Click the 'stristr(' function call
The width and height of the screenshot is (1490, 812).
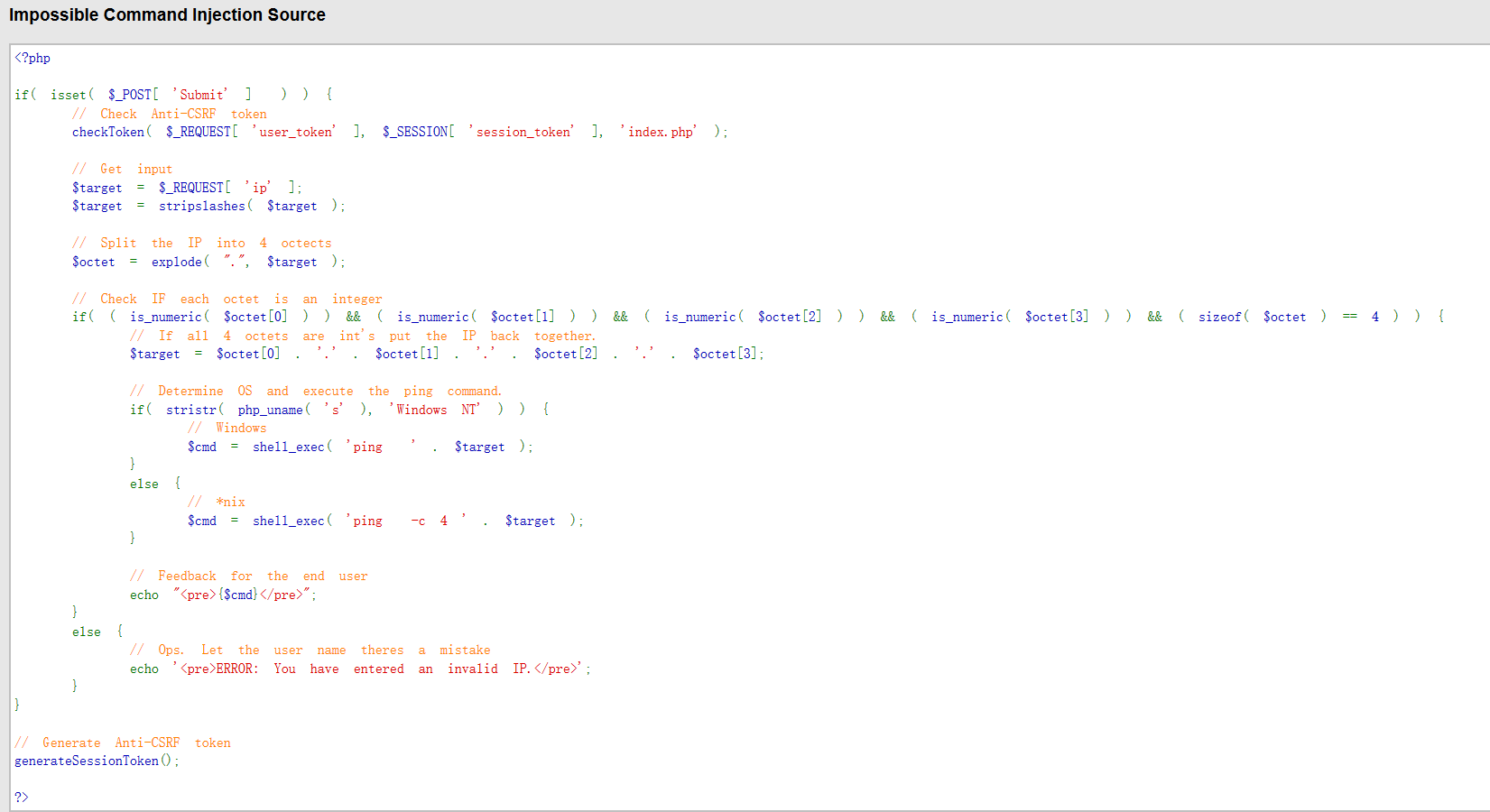tap(195, 410)
